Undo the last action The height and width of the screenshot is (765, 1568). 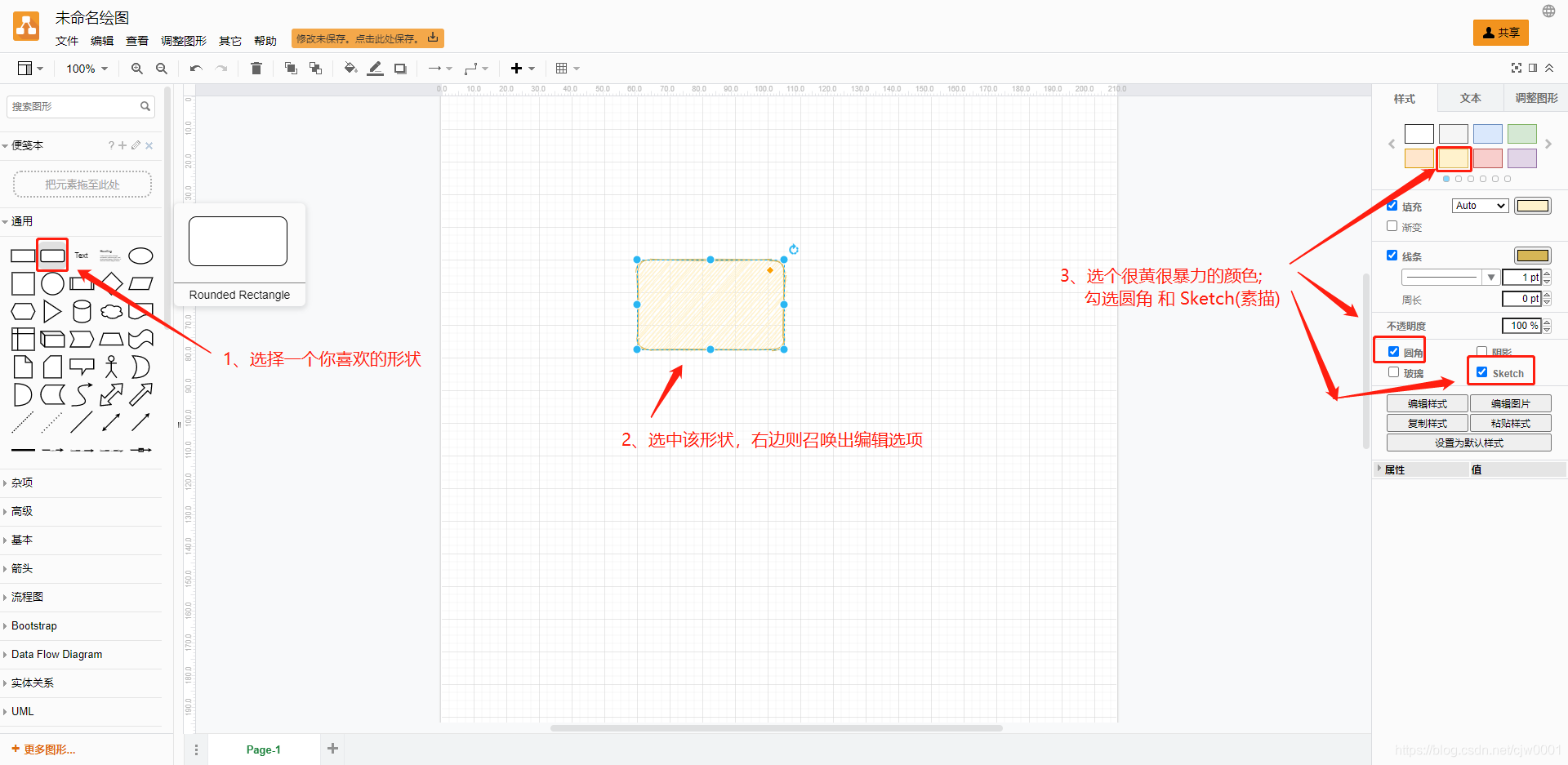(196, 69)
